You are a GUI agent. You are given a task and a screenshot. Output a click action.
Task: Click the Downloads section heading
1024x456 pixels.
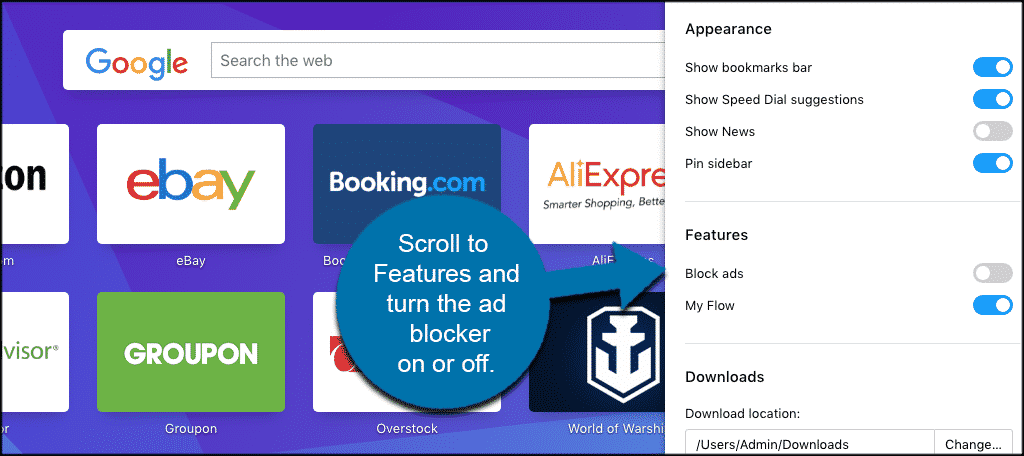click(724, 377)
